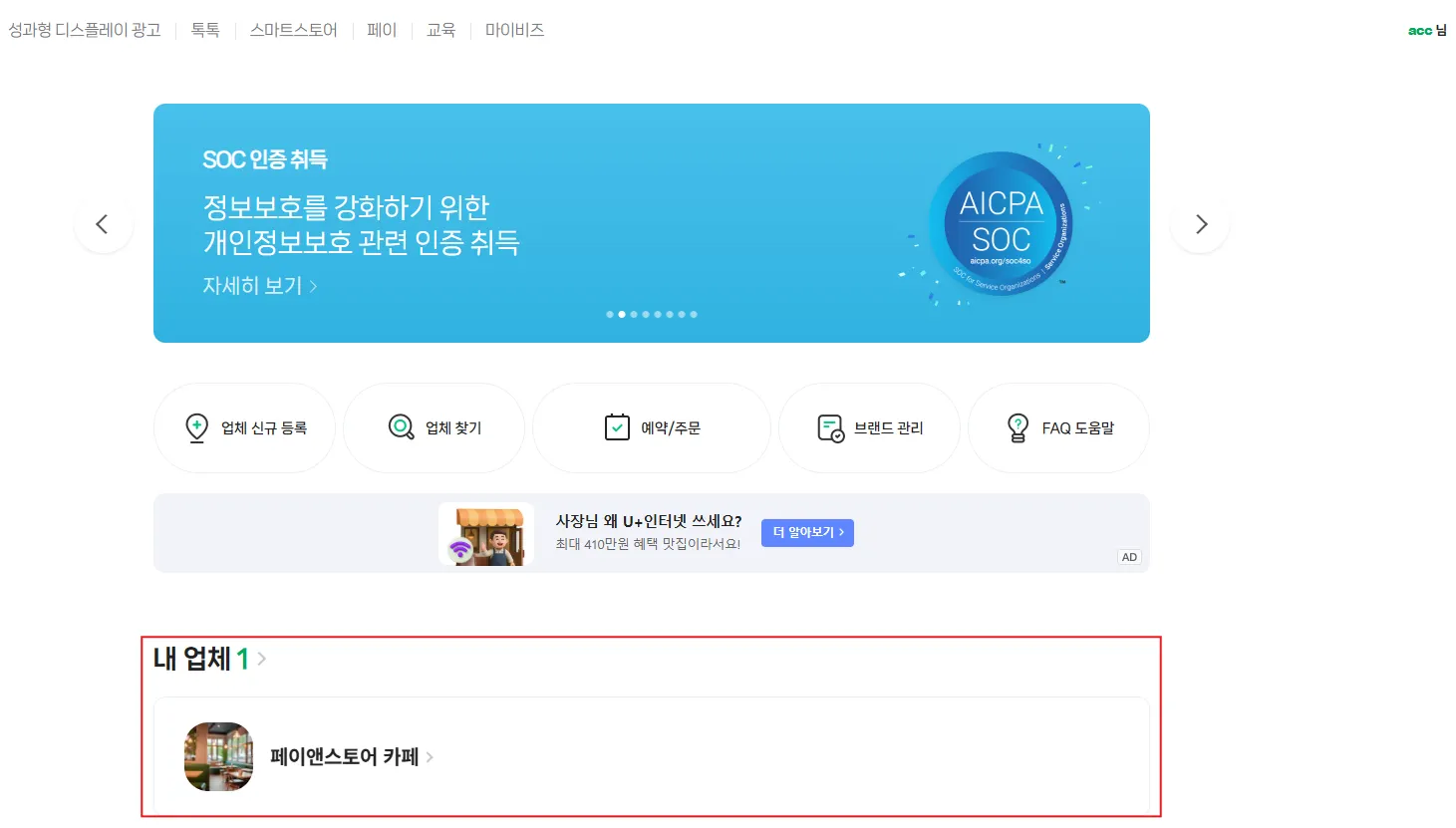The height and width of the screenshot is (828, 1456).
Task: Open the 성과형 디스플레이 광고 menu
Action: tap(85, 30)
